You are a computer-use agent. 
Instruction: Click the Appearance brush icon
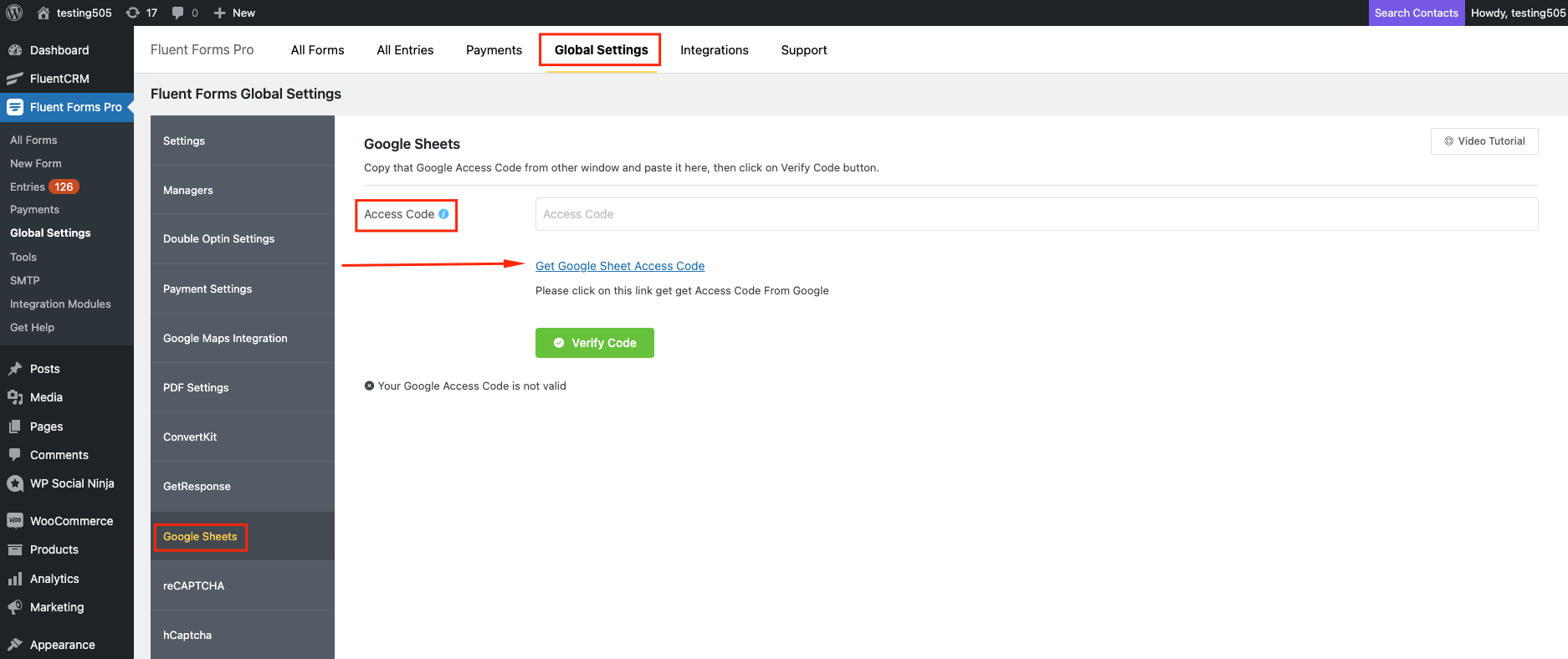[15, 645]
